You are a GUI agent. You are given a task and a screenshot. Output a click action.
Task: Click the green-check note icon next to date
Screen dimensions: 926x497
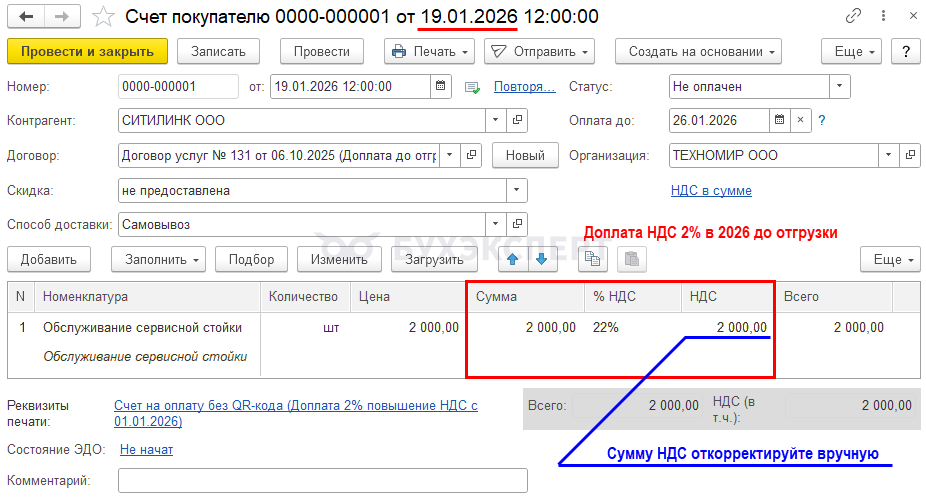(x=472, y=87)
